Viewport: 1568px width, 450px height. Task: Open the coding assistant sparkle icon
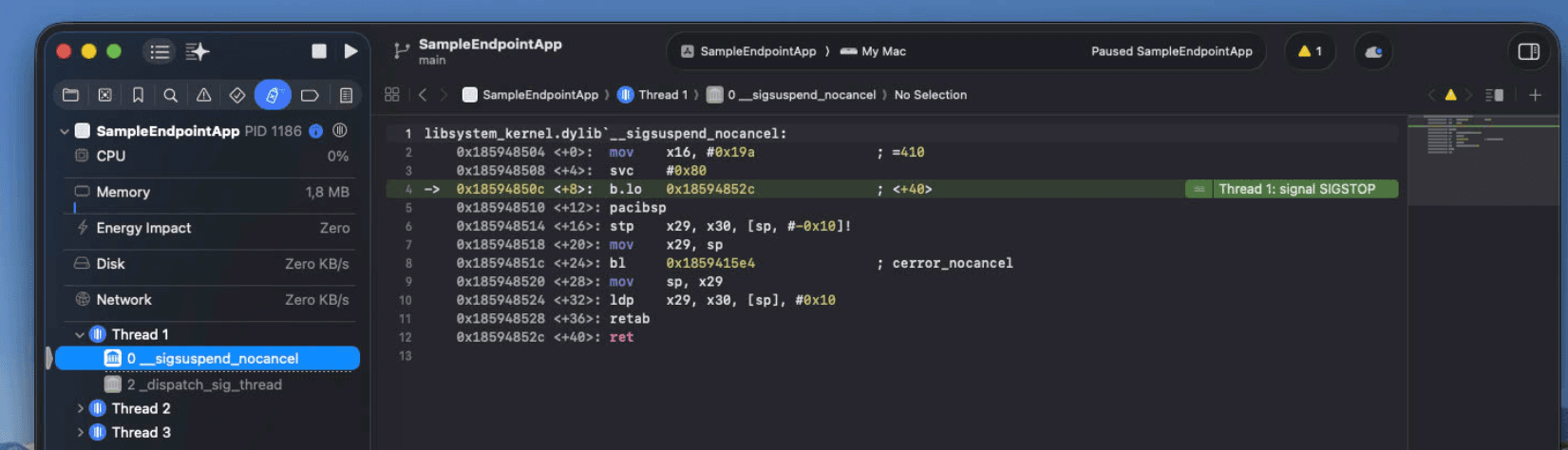[x=197, y=51]
